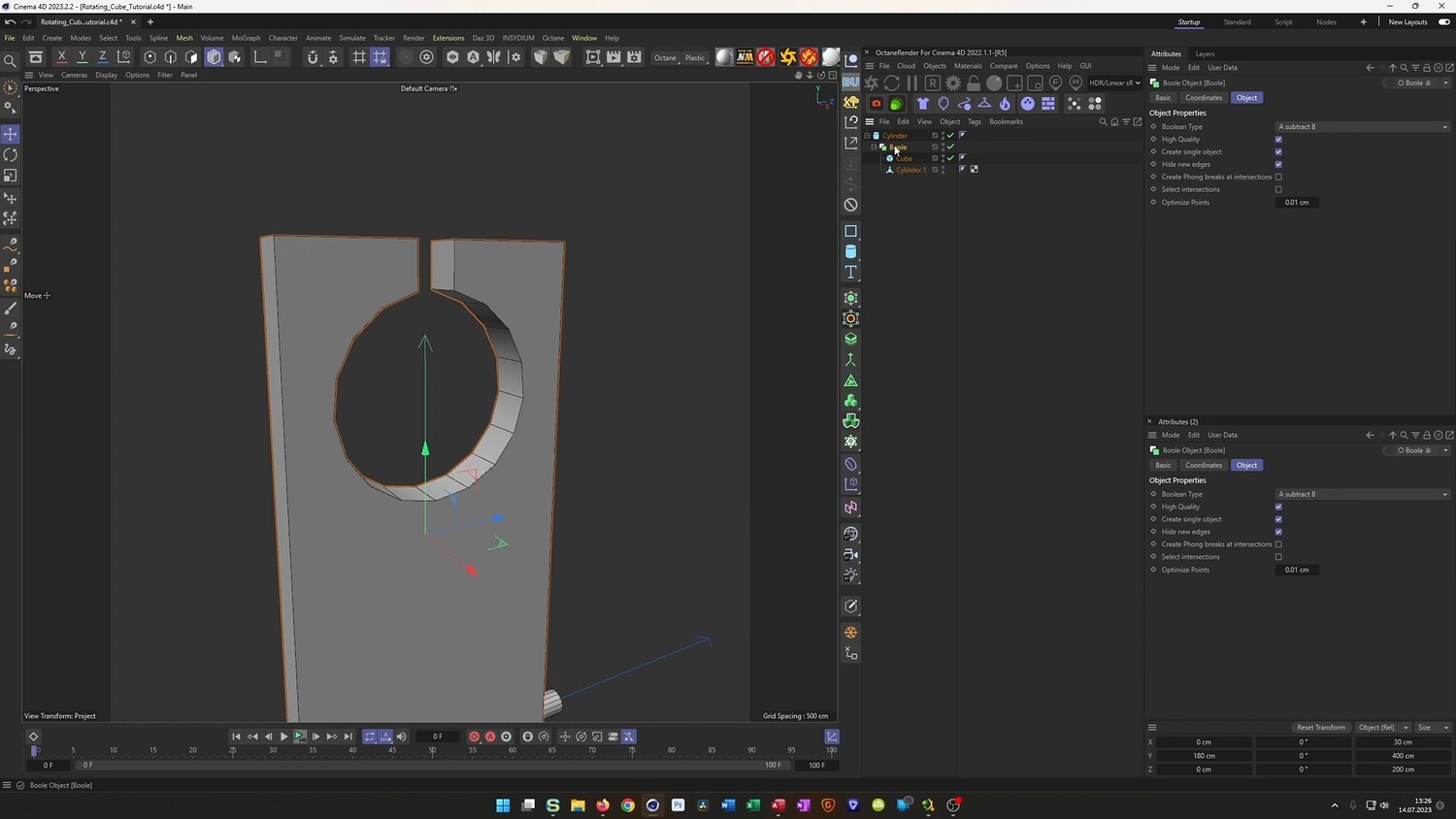Click the search magnifier icon at top left
The width and height of the screenshot is (1456, 819).
coord(11,61)
